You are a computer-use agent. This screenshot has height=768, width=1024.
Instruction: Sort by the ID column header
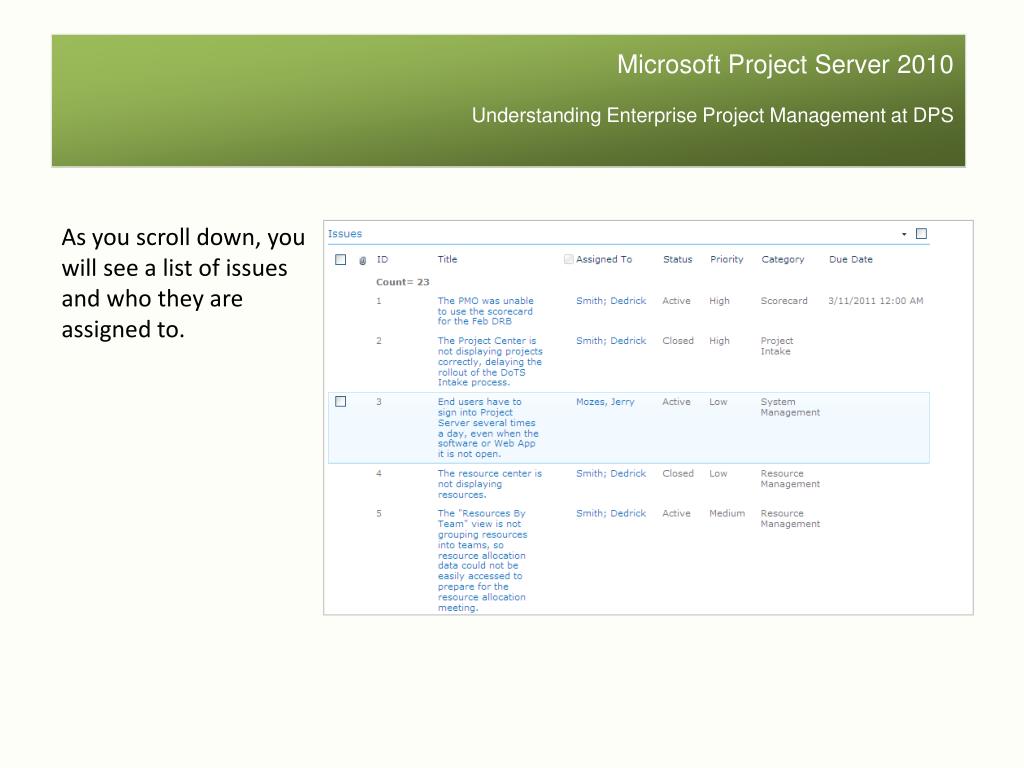pos(382,259)
